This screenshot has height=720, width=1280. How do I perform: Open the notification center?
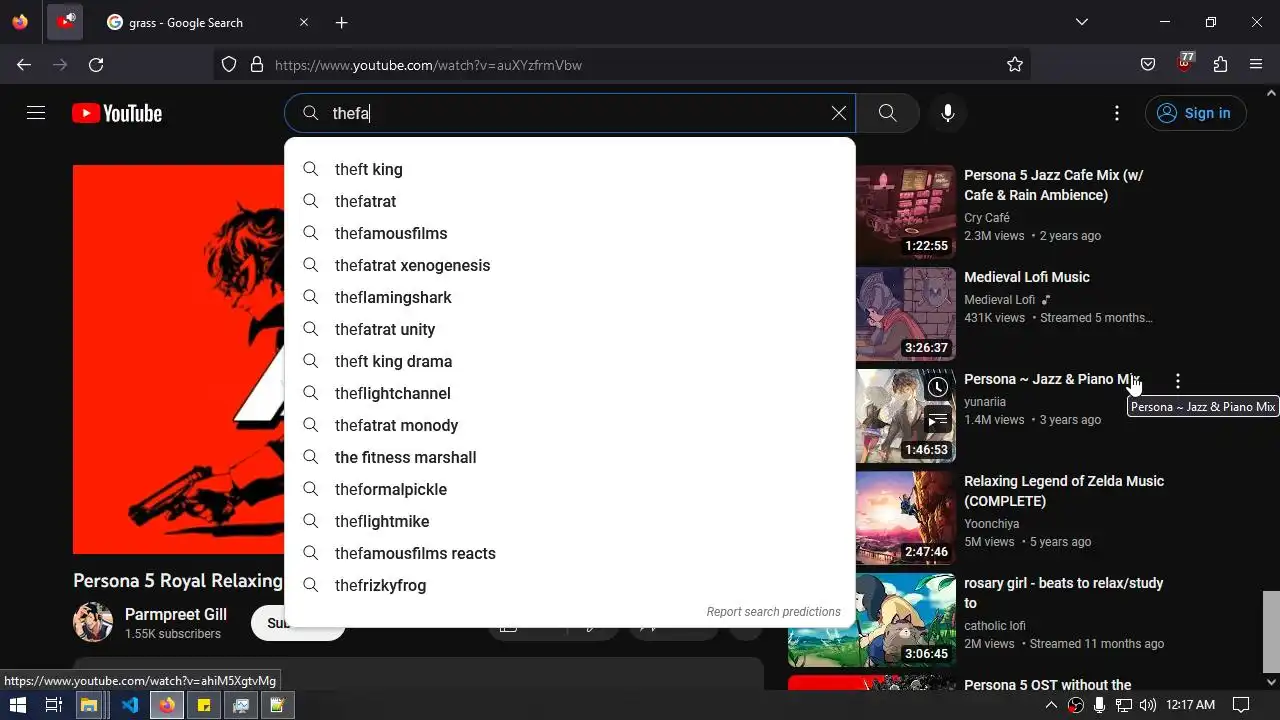pos(1241,705)
